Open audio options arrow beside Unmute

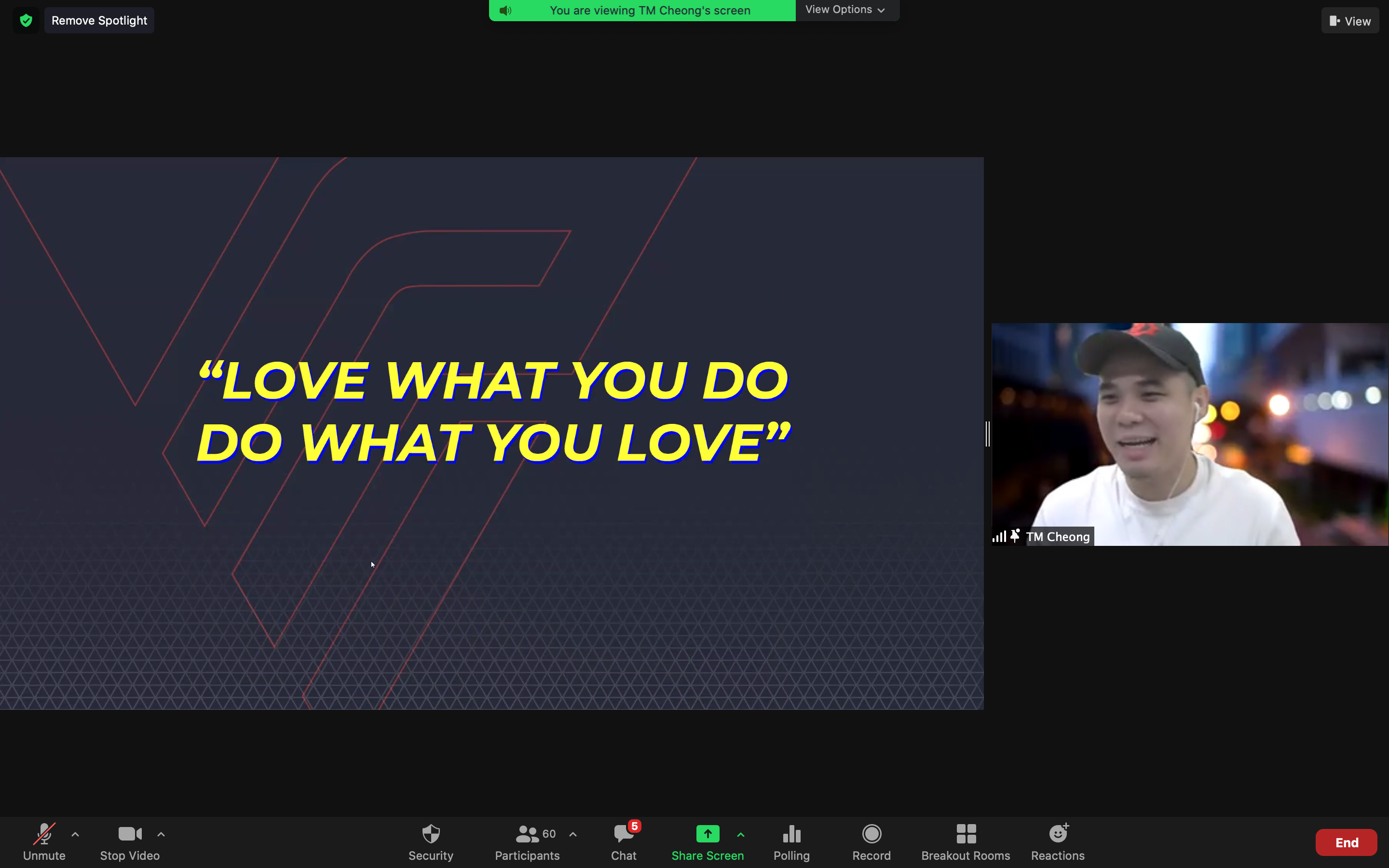(75, 834)
